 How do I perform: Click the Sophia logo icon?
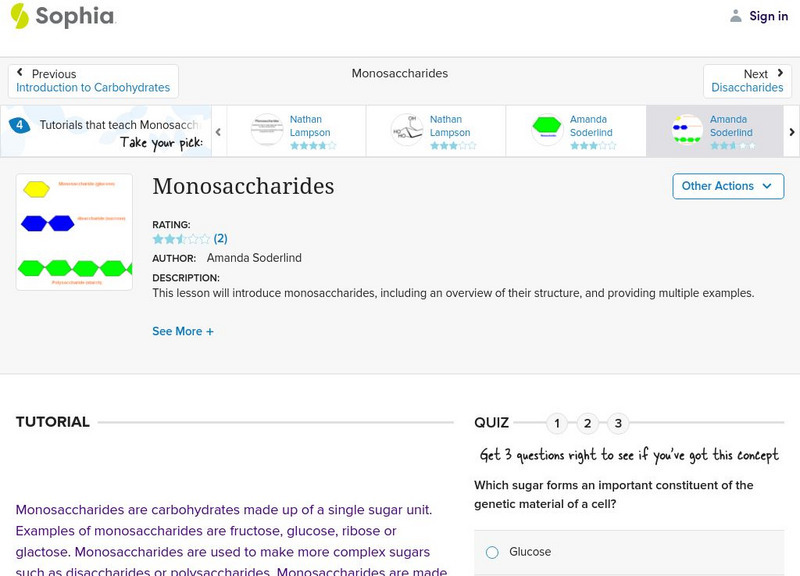click(18, 16)
